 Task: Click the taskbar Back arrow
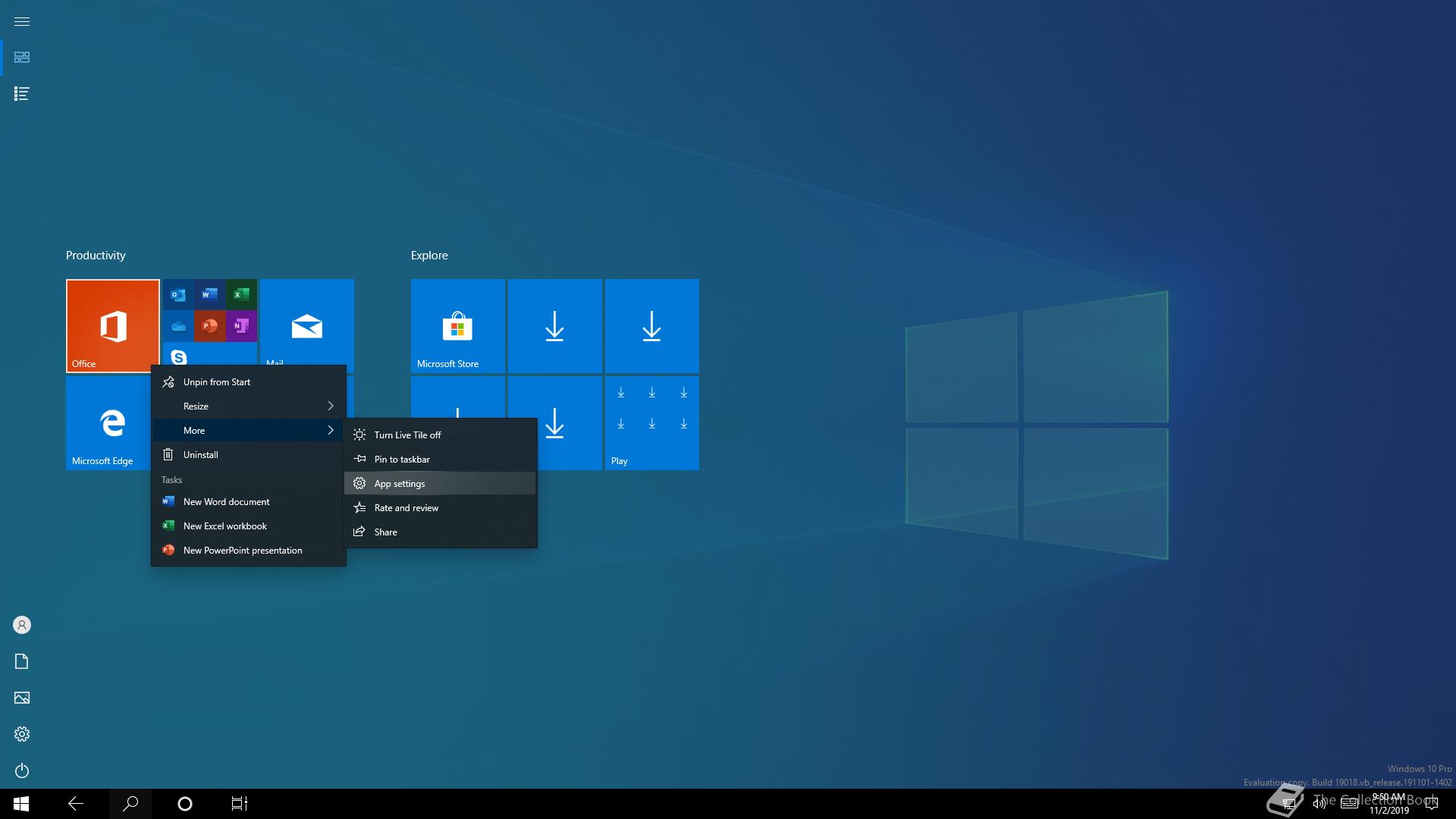pos(76,804)
